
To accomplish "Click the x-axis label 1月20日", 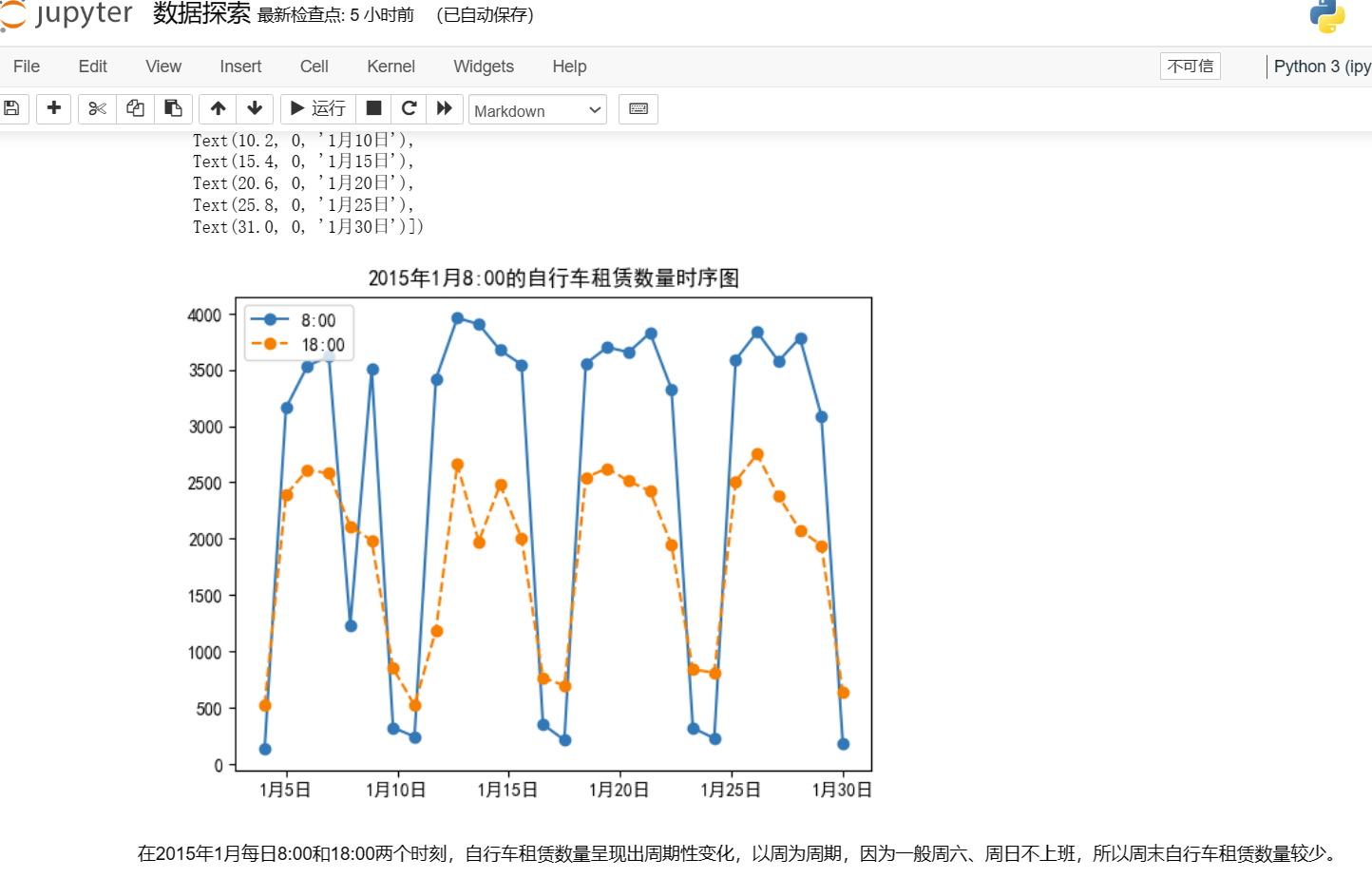I will click(x=619, y=791).
